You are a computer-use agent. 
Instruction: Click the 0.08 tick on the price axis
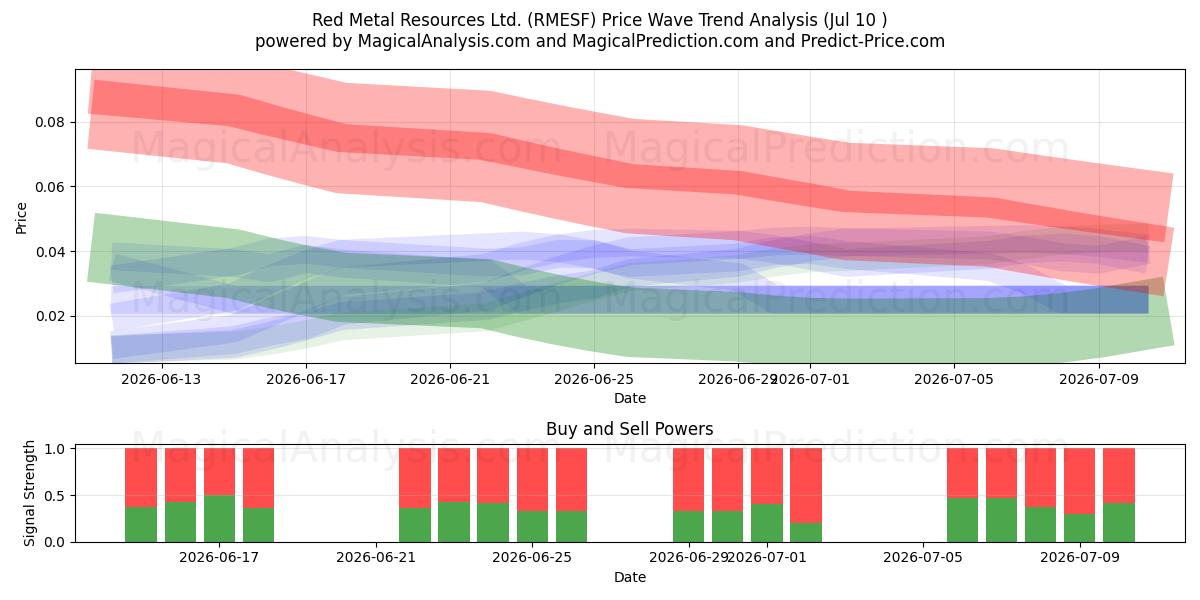pos(51,122)
